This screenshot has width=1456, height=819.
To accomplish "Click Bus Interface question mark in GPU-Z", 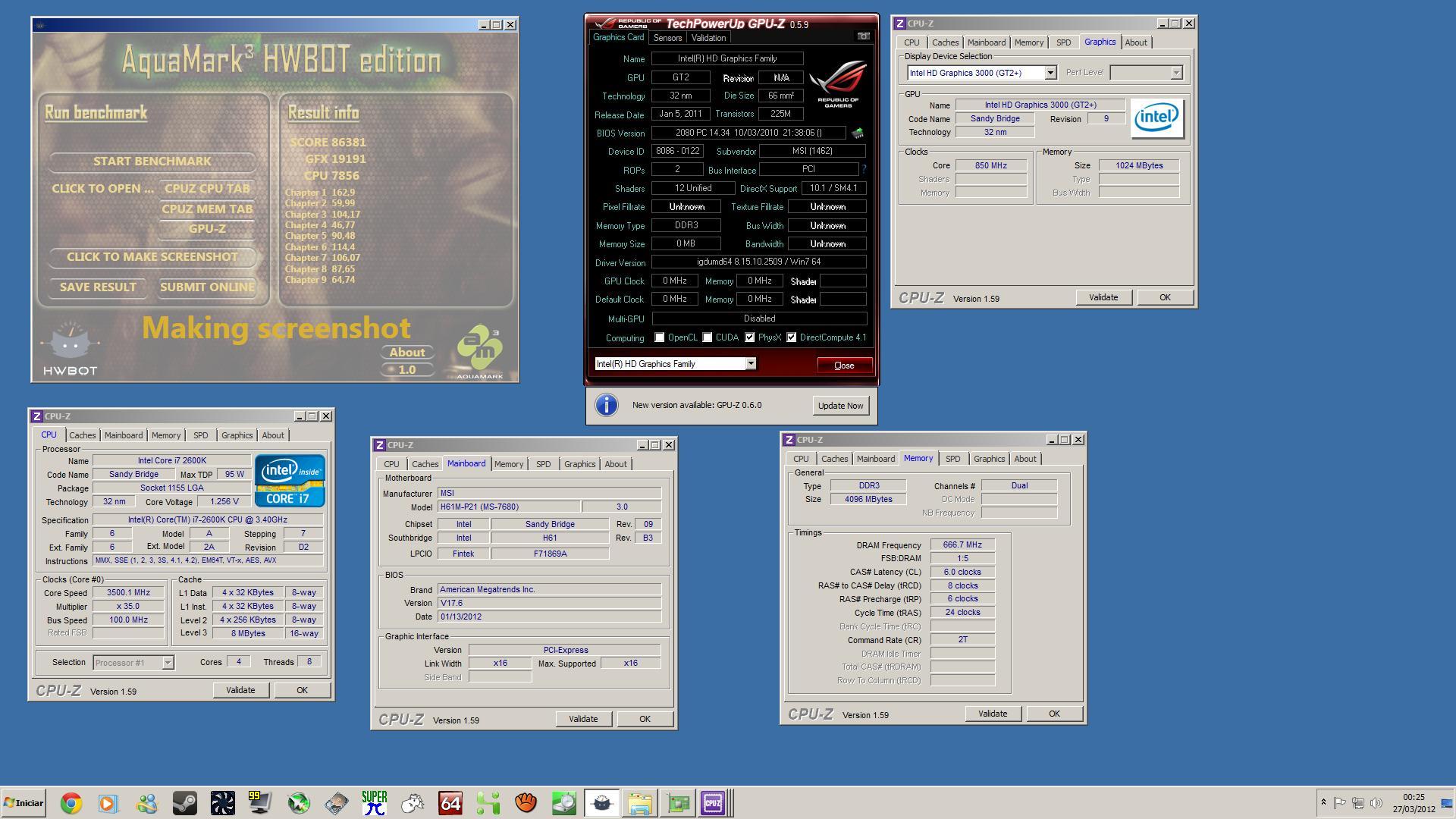I will 864,170.
